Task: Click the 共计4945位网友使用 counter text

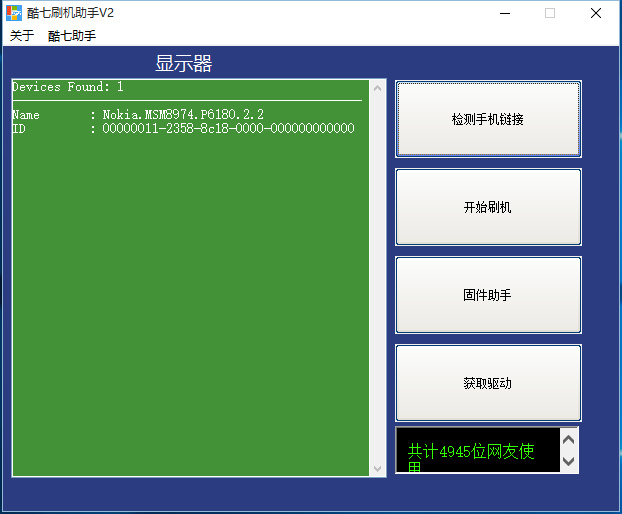Action: click(471, 457)
